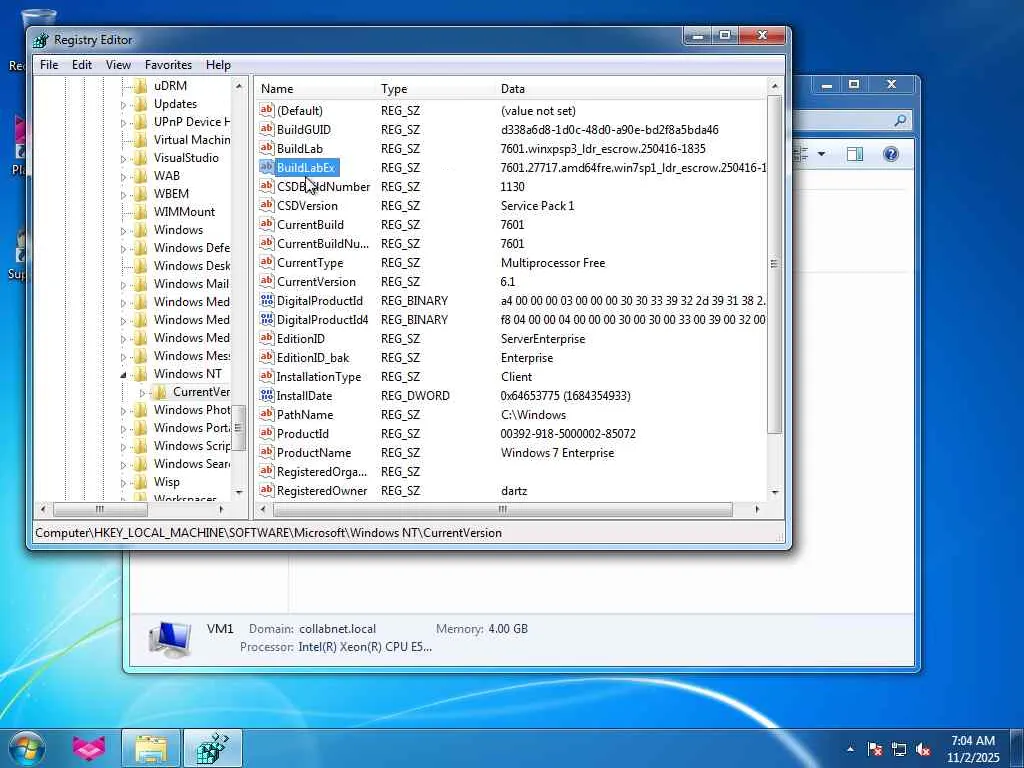Open the Edit menu
The width and height of the screenshot is (1024, 768).
coord(82,65)
